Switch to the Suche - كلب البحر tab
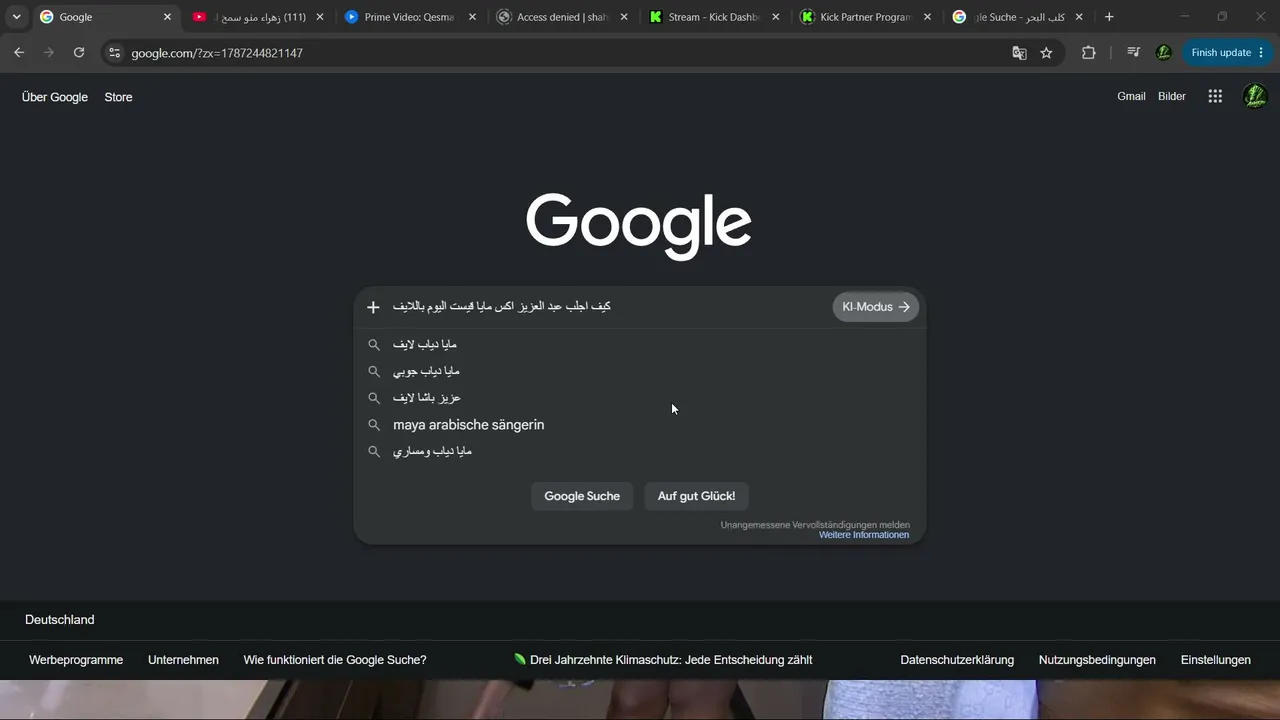The width and height of the screenshot is (1280, 720). 1018,17
